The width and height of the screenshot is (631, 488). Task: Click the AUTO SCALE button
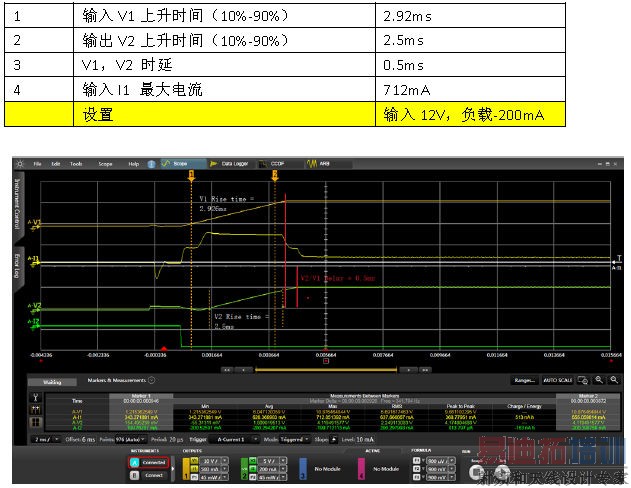coord(557,380)
